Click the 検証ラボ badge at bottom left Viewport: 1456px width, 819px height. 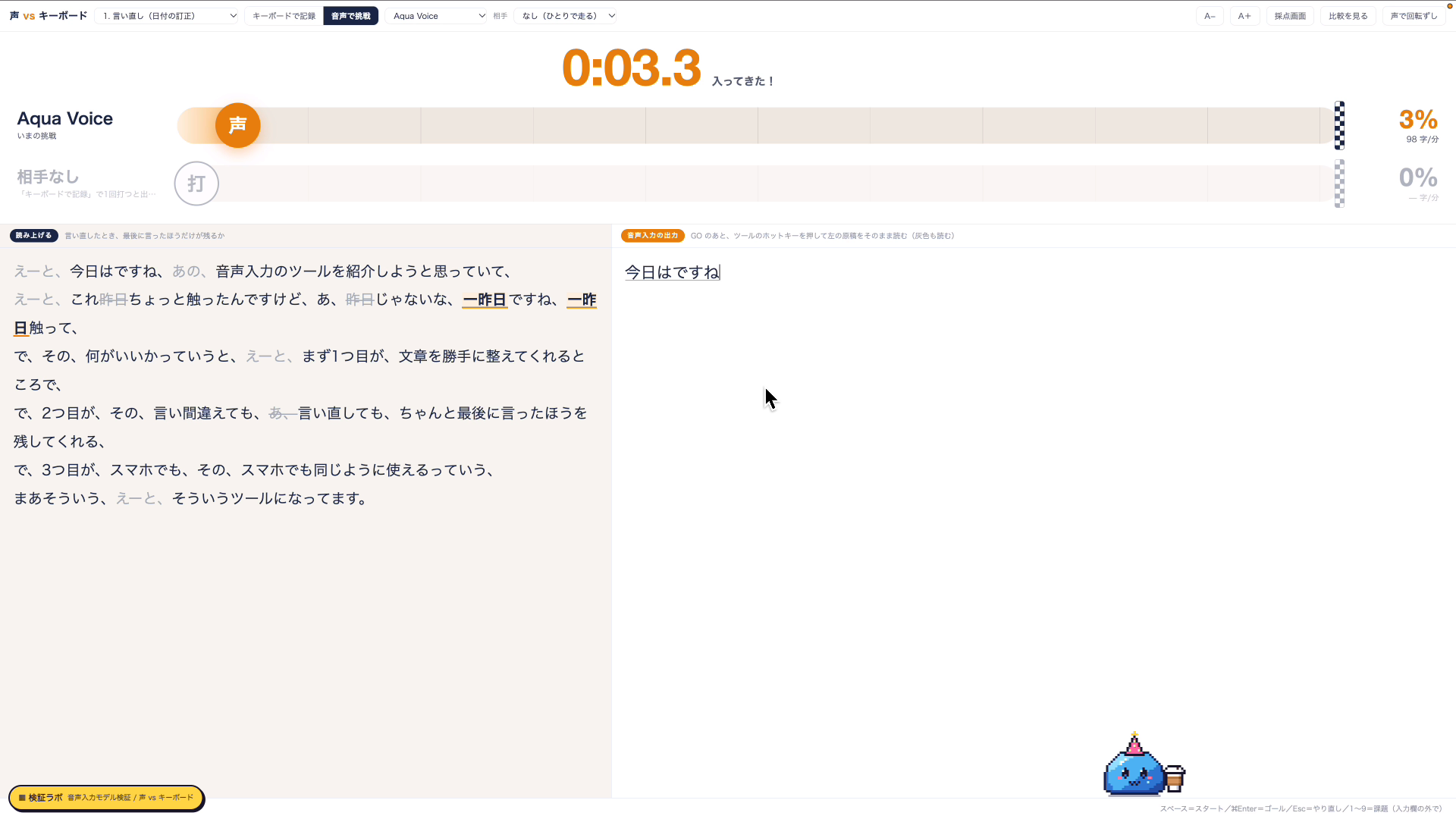coord(106,798)
